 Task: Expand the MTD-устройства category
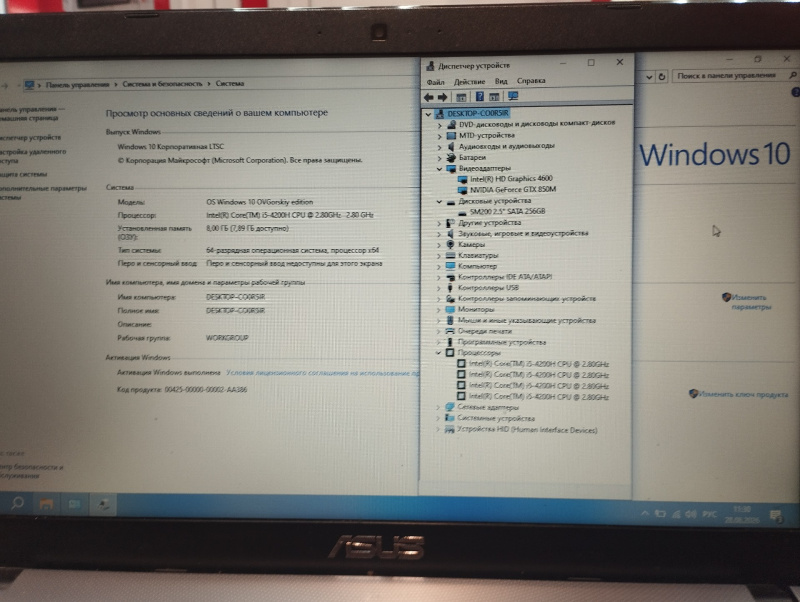439,136
